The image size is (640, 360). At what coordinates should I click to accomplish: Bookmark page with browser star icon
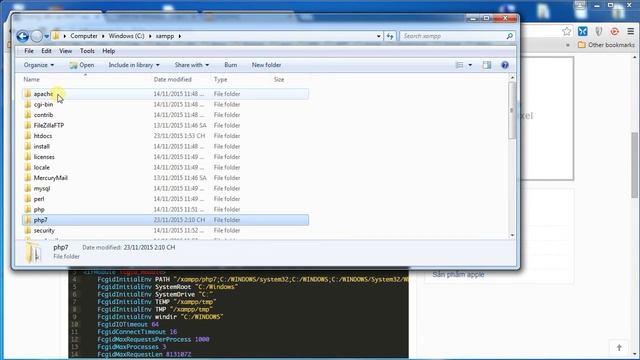567,31
